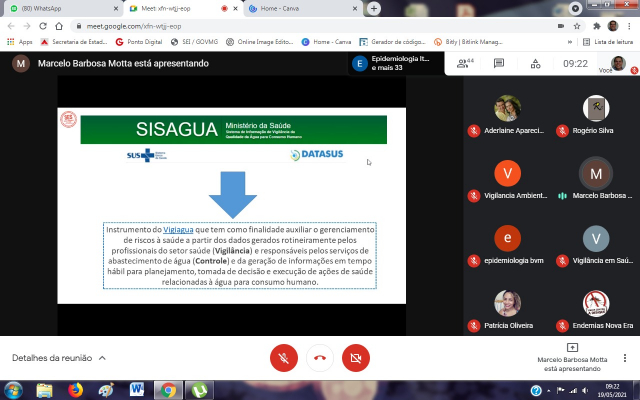Open the Chrome extensions puzzle icon
This screenshot has width=640, height=400.
tap(597, 26)
